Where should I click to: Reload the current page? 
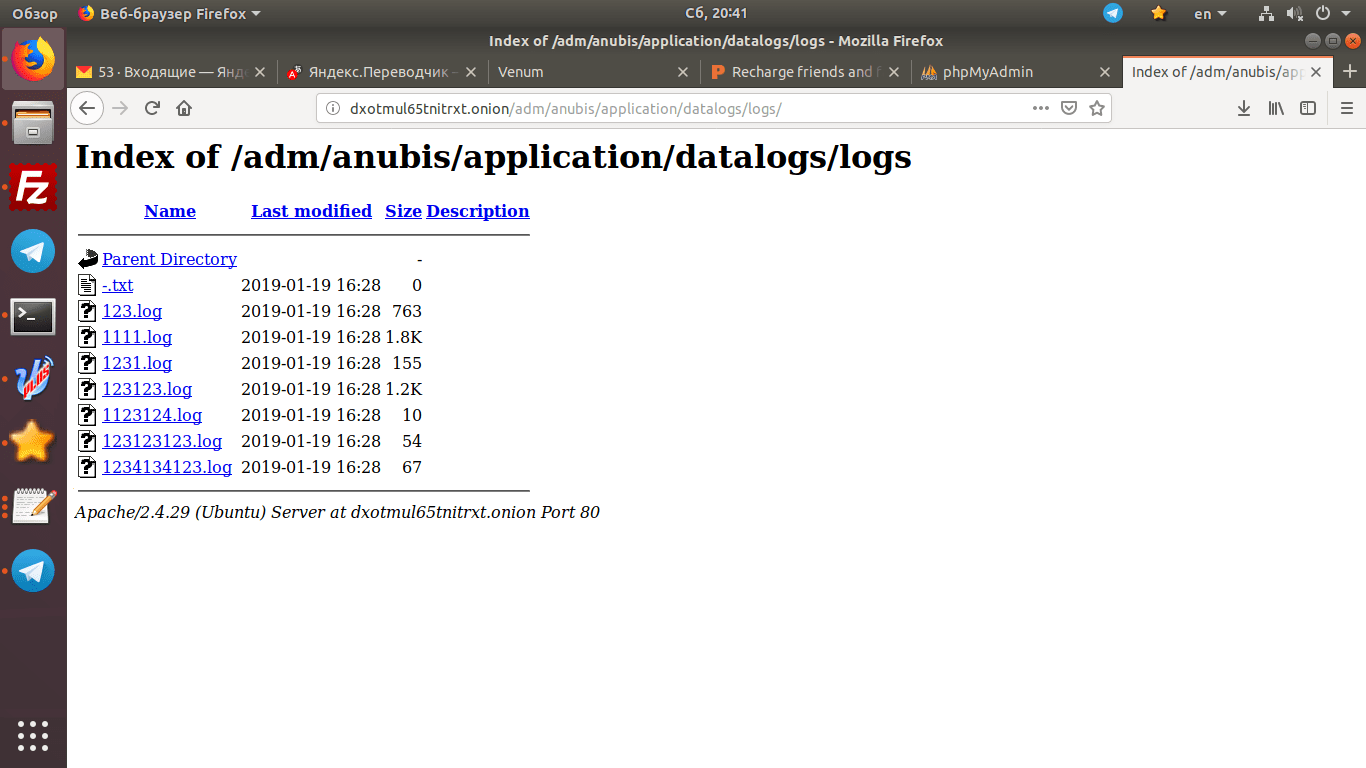coord(152,108)
